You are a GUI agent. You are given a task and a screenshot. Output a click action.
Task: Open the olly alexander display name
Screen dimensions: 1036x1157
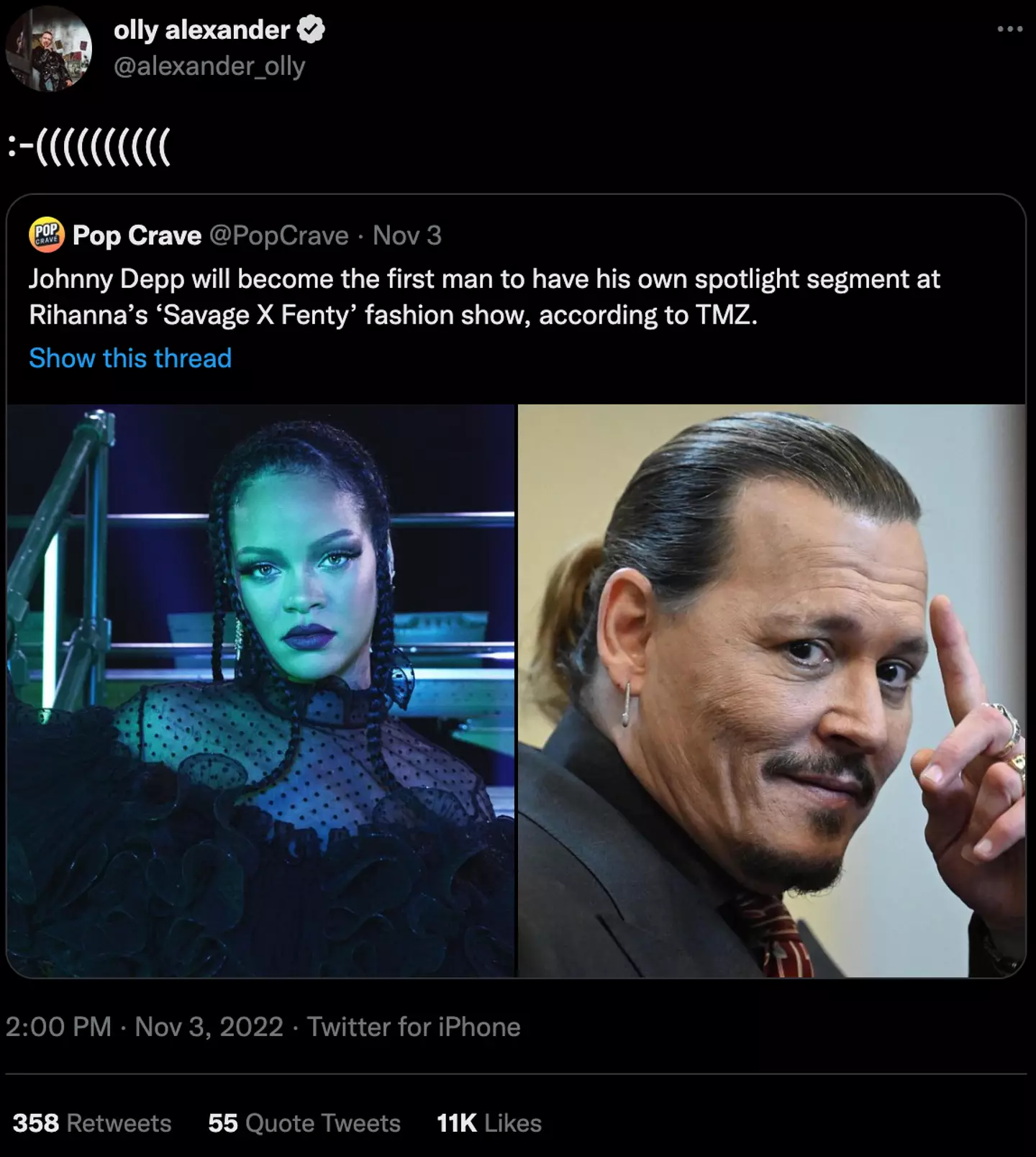[201, 30]
